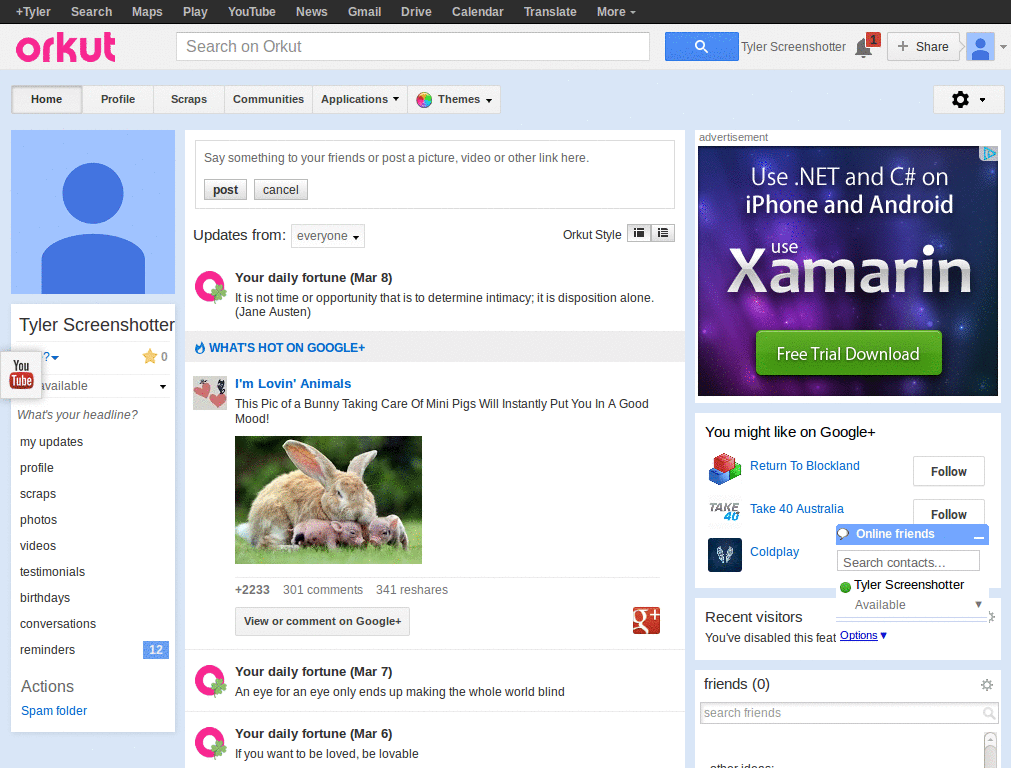This screenshot has height=768, width=1024.
Task: Click the friends section gear icon
Action: [x=987, y=685]
